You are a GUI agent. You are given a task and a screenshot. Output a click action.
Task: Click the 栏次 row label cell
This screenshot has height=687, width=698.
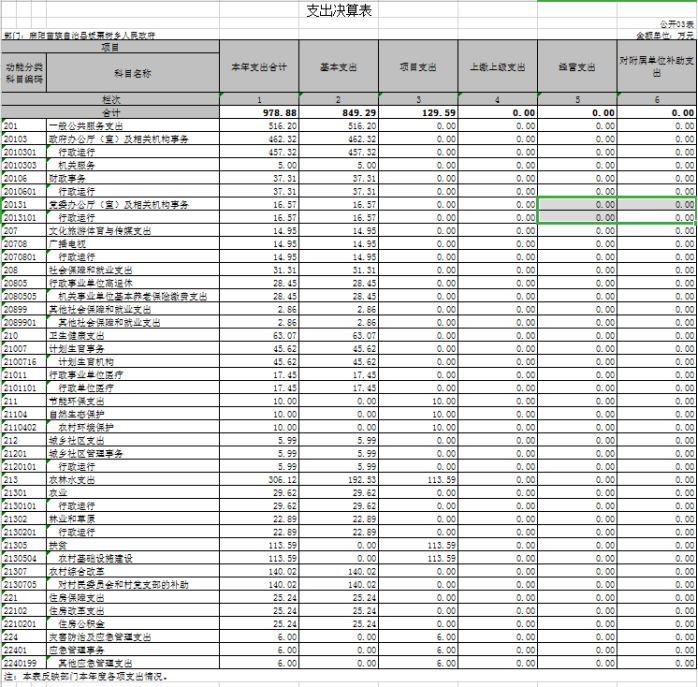[x=110, y=100]
